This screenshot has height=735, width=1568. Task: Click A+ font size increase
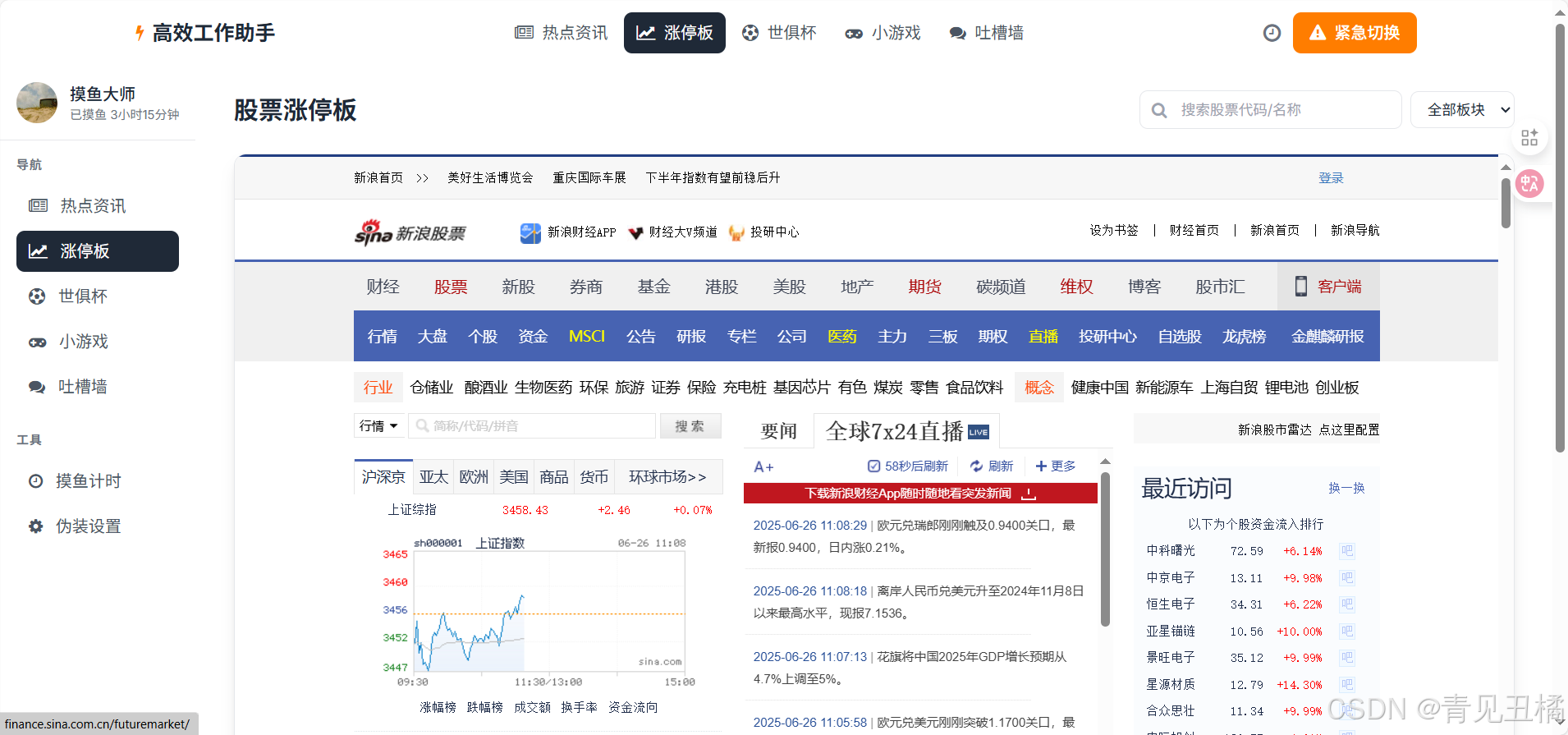(763, 467)
